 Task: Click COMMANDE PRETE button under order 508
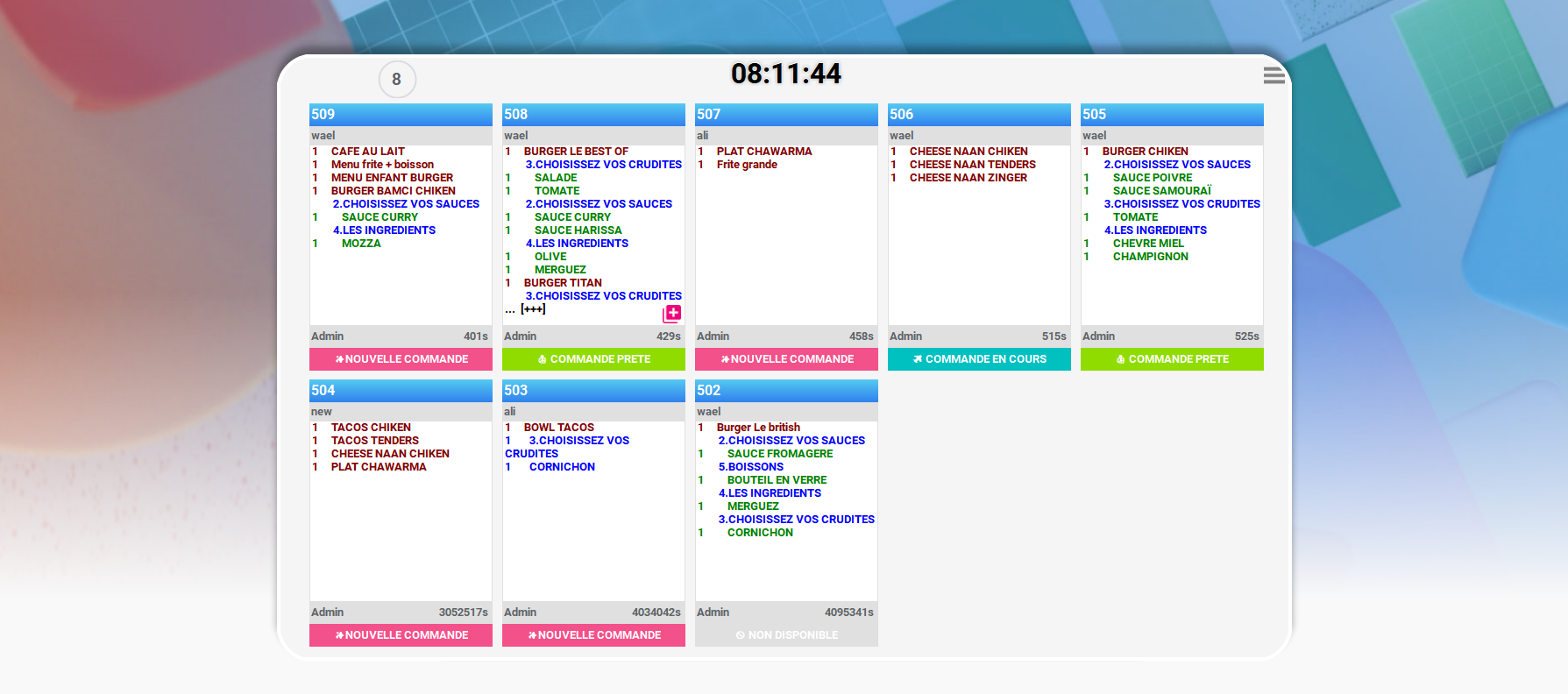point(593,359)
